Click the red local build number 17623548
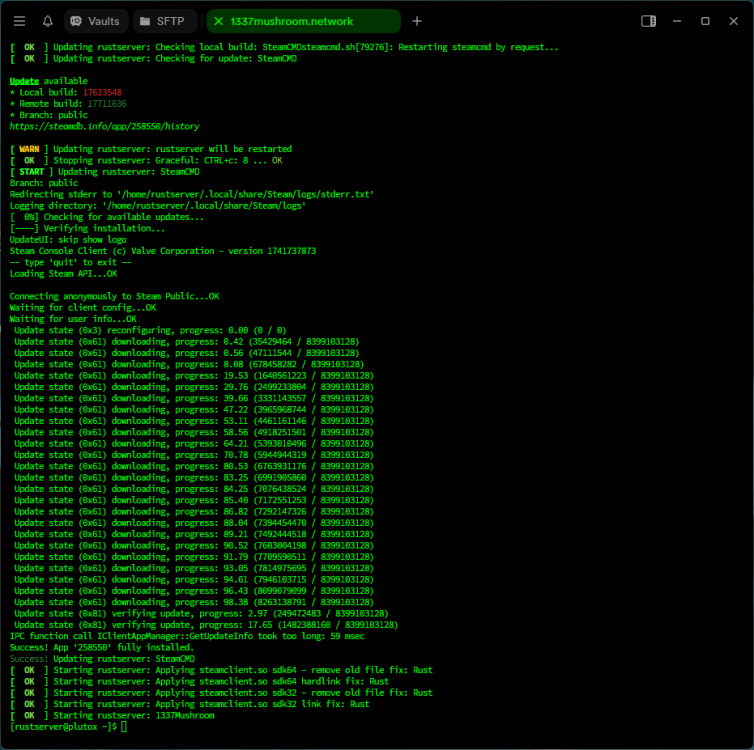Viewport: 754px width, 750px height. click(102, 93)
